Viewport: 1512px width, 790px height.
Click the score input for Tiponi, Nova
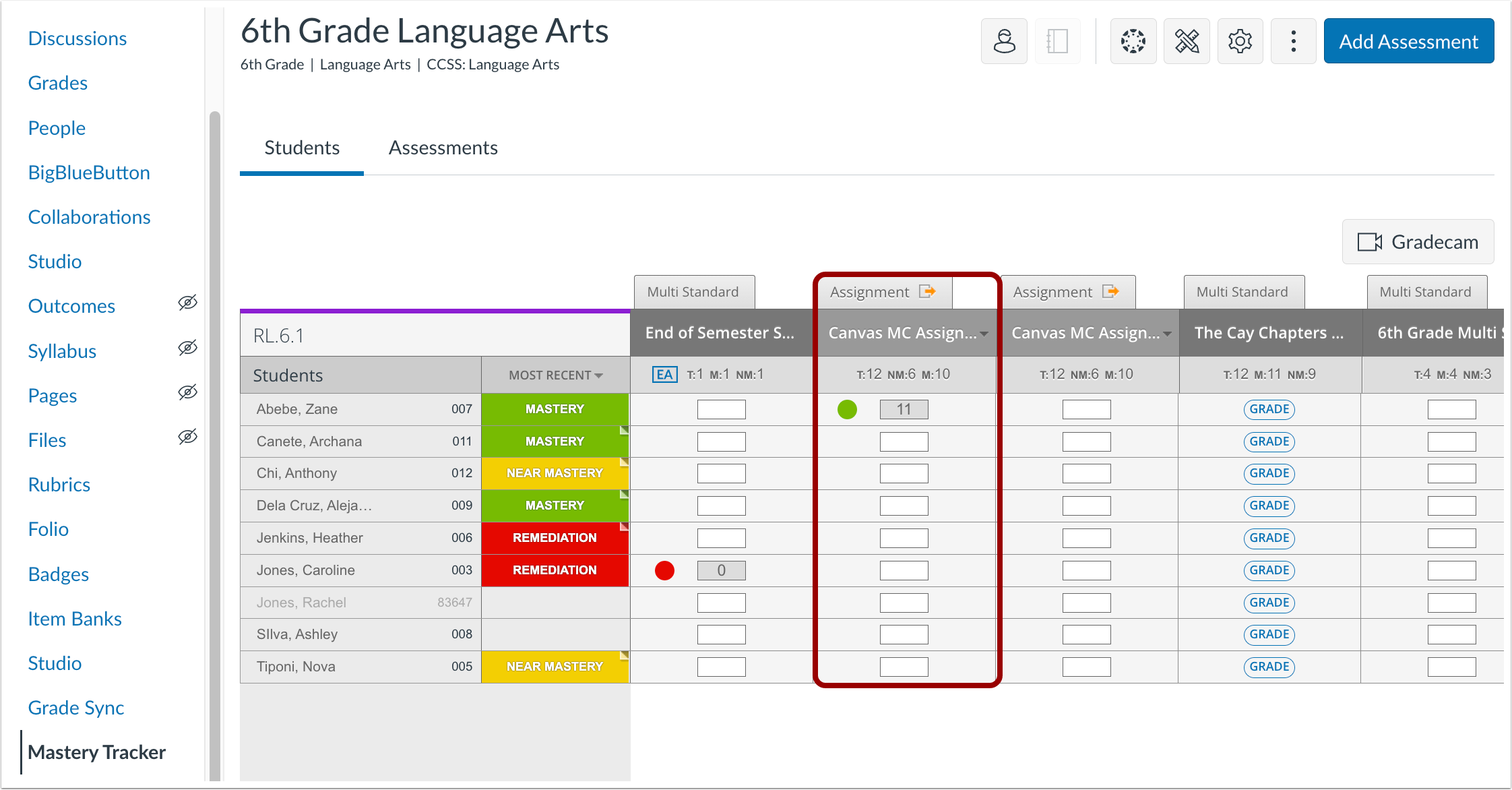[904, 666]
